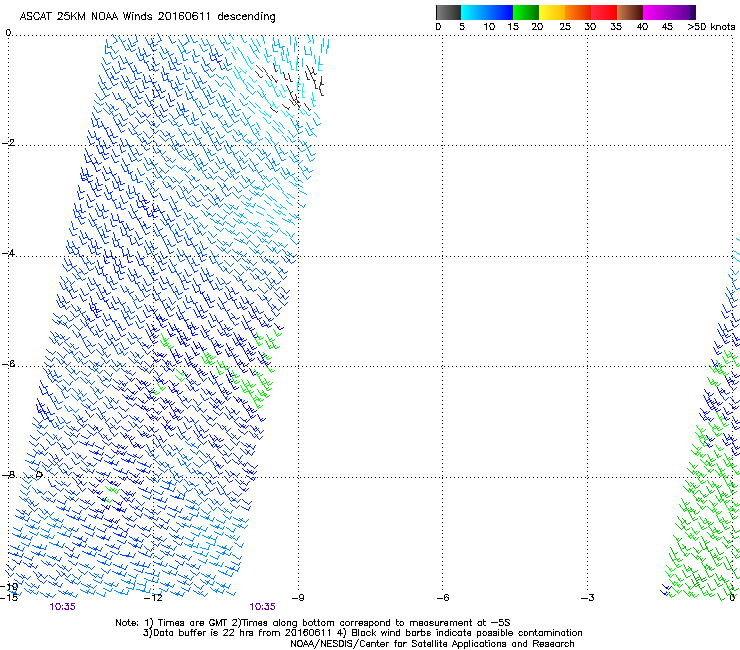Screen dimensions: 740x650
Task: Click the '-4' latitude axis label
Action: coord(8,253)
